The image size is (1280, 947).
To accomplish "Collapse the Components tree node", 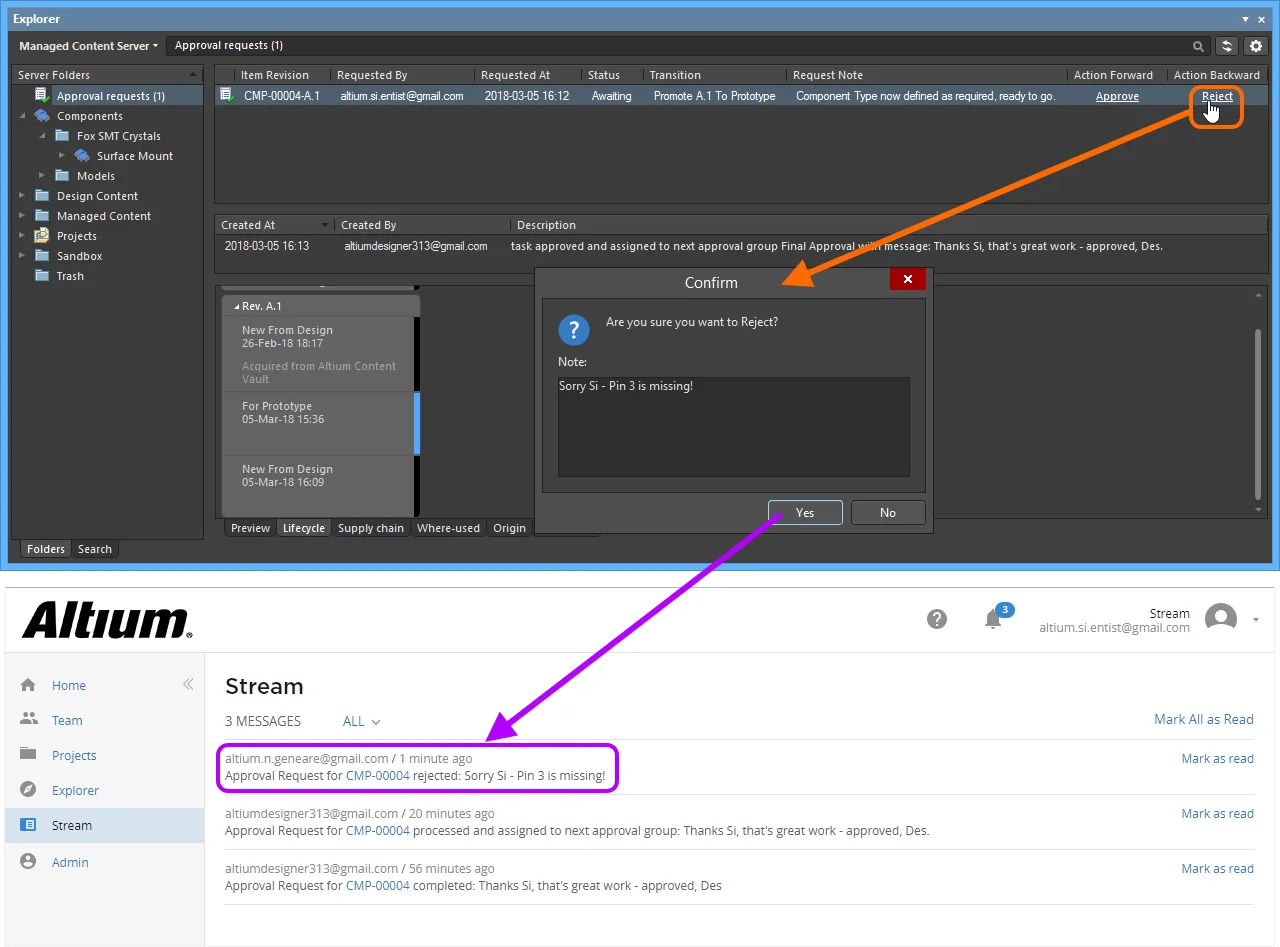I will (22, 116).
